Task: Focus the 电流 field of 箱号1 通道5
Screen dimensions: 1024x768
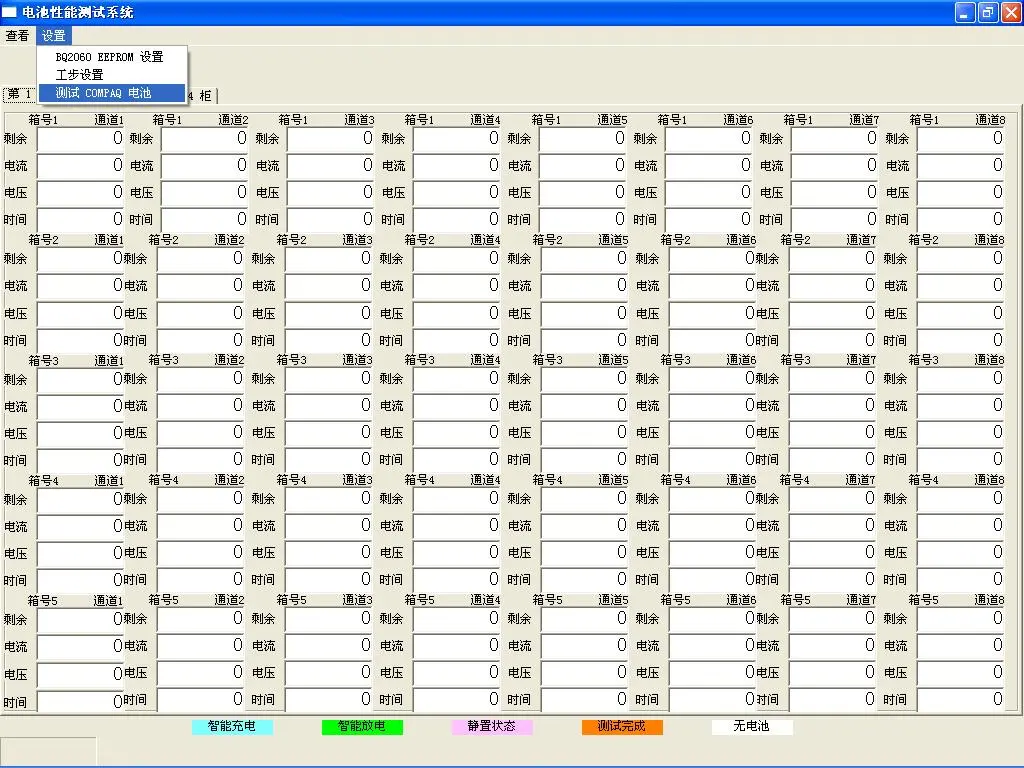Action: tap(583, 165)
